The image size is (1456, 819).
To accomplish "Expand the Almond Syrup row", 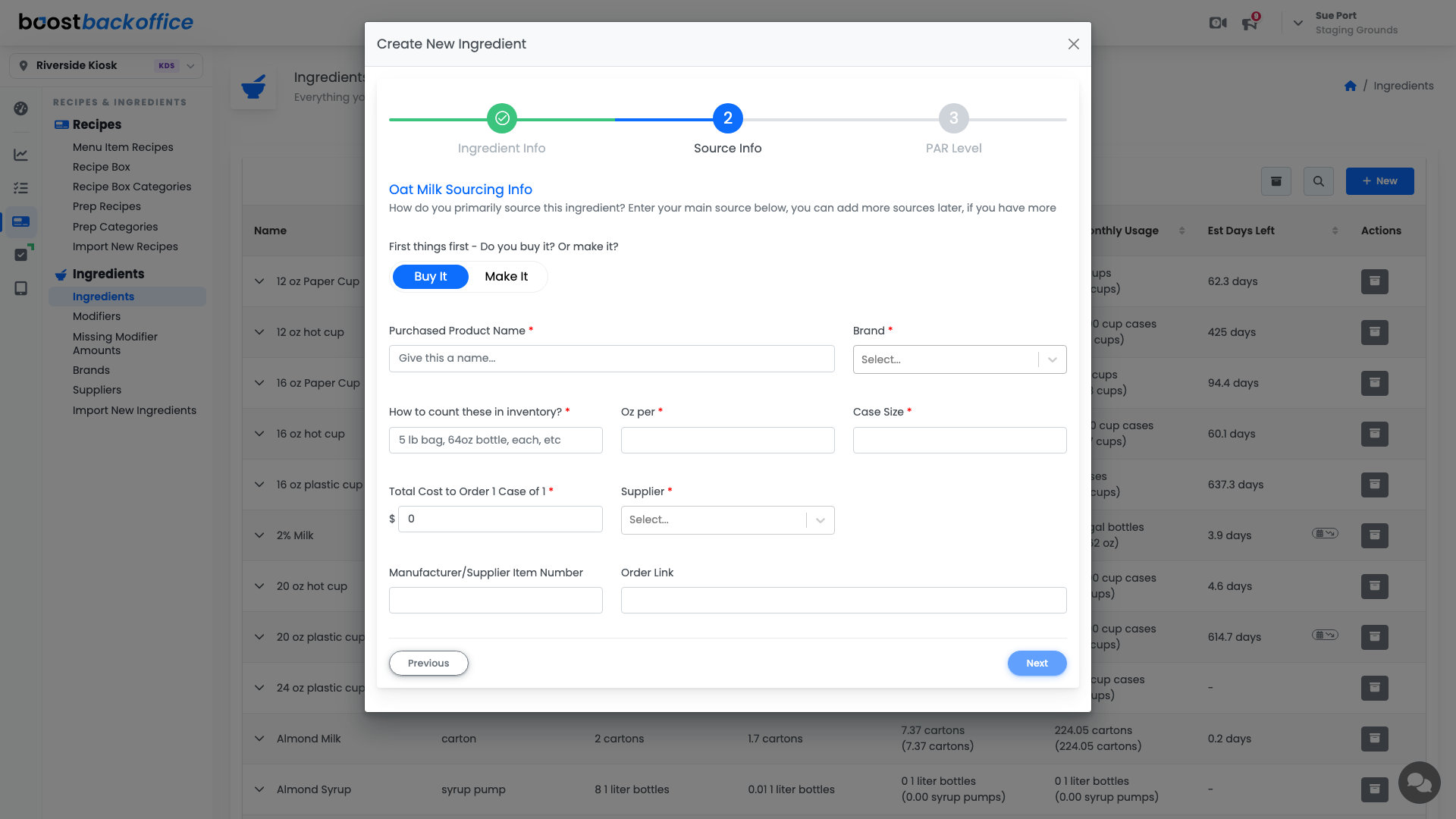I will 259,789.
